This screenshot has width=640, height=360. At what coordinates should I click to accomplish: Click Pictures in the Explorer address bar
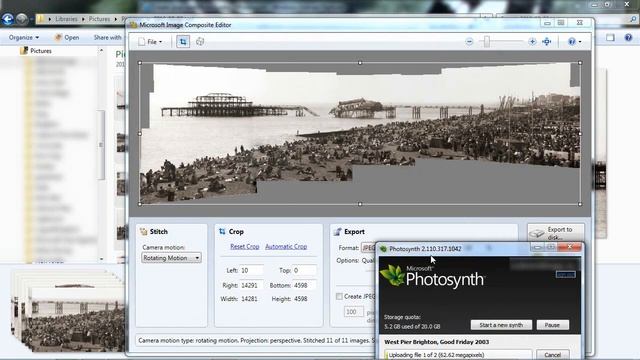point(100,19)
